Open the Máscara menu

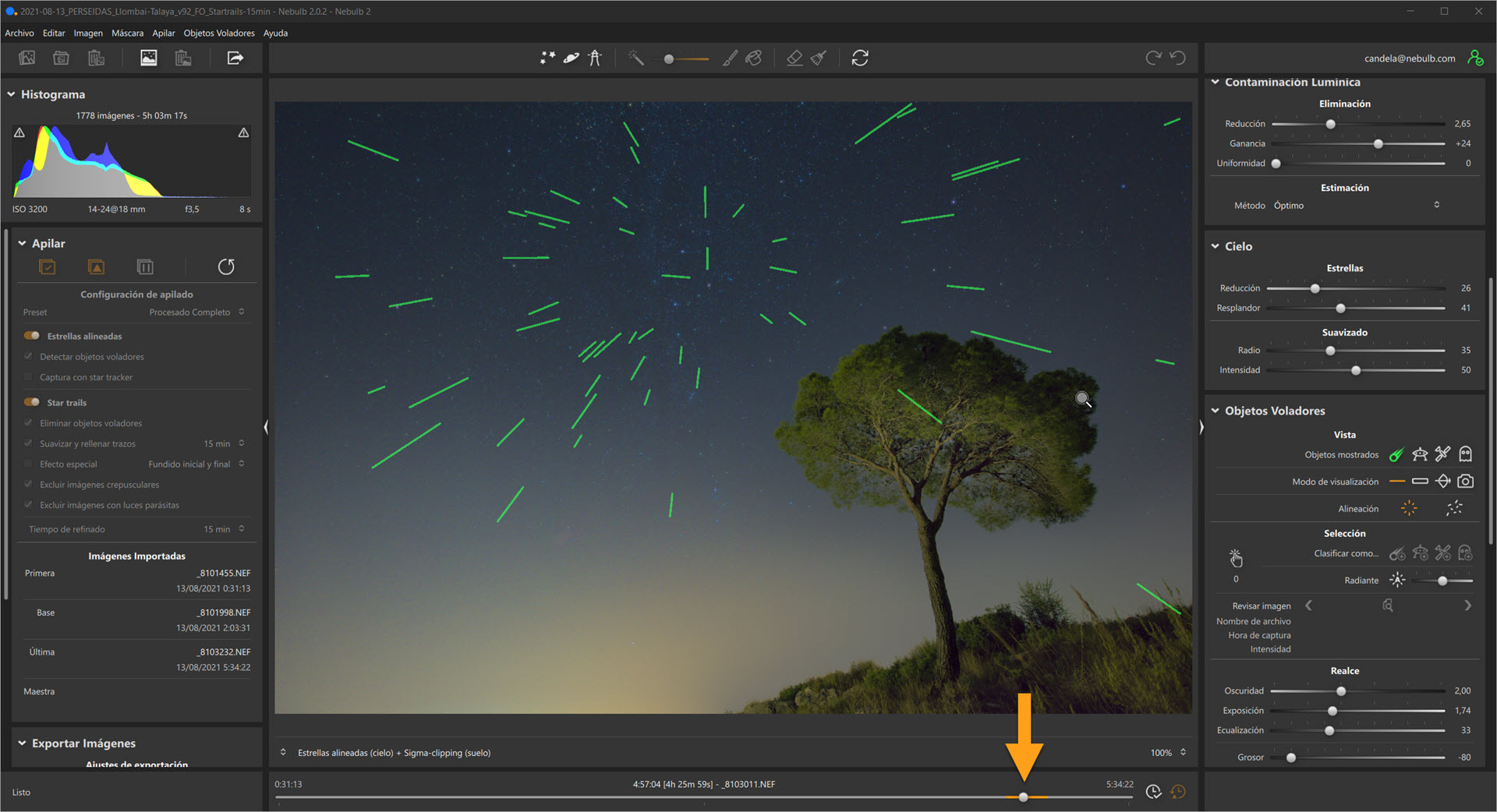[127, 33]
